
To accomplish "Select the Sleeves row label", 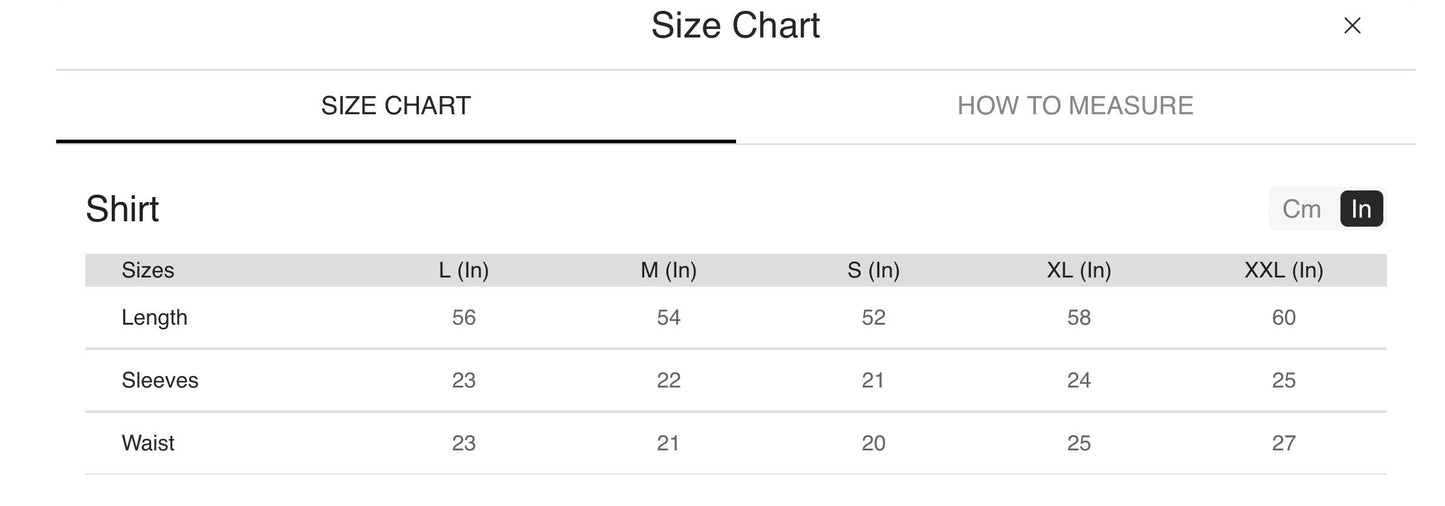I will 160,380.
